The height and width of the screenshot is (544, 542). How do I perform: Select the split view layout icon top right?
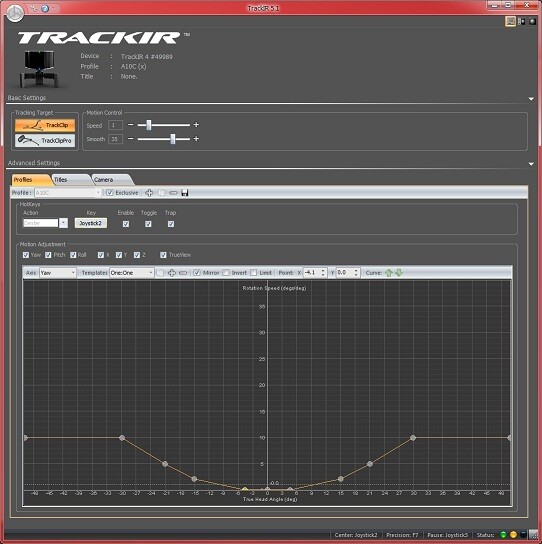click(x=521, y=22)
